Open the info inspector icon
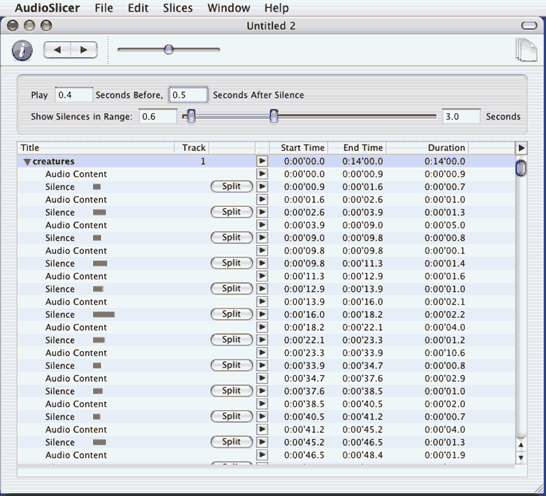This screenshot has height=496, width=546. click(x=22, y=50)
